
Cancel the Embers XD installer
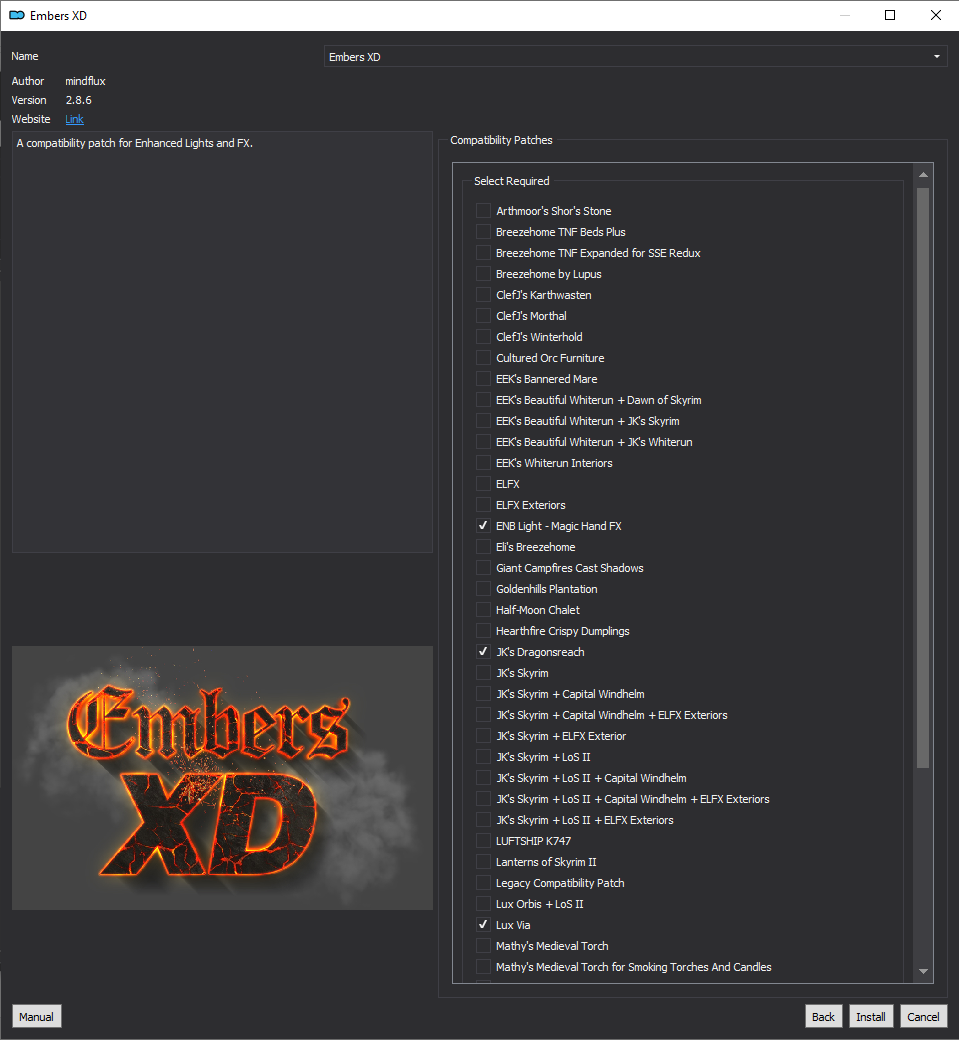[923, 1017]
